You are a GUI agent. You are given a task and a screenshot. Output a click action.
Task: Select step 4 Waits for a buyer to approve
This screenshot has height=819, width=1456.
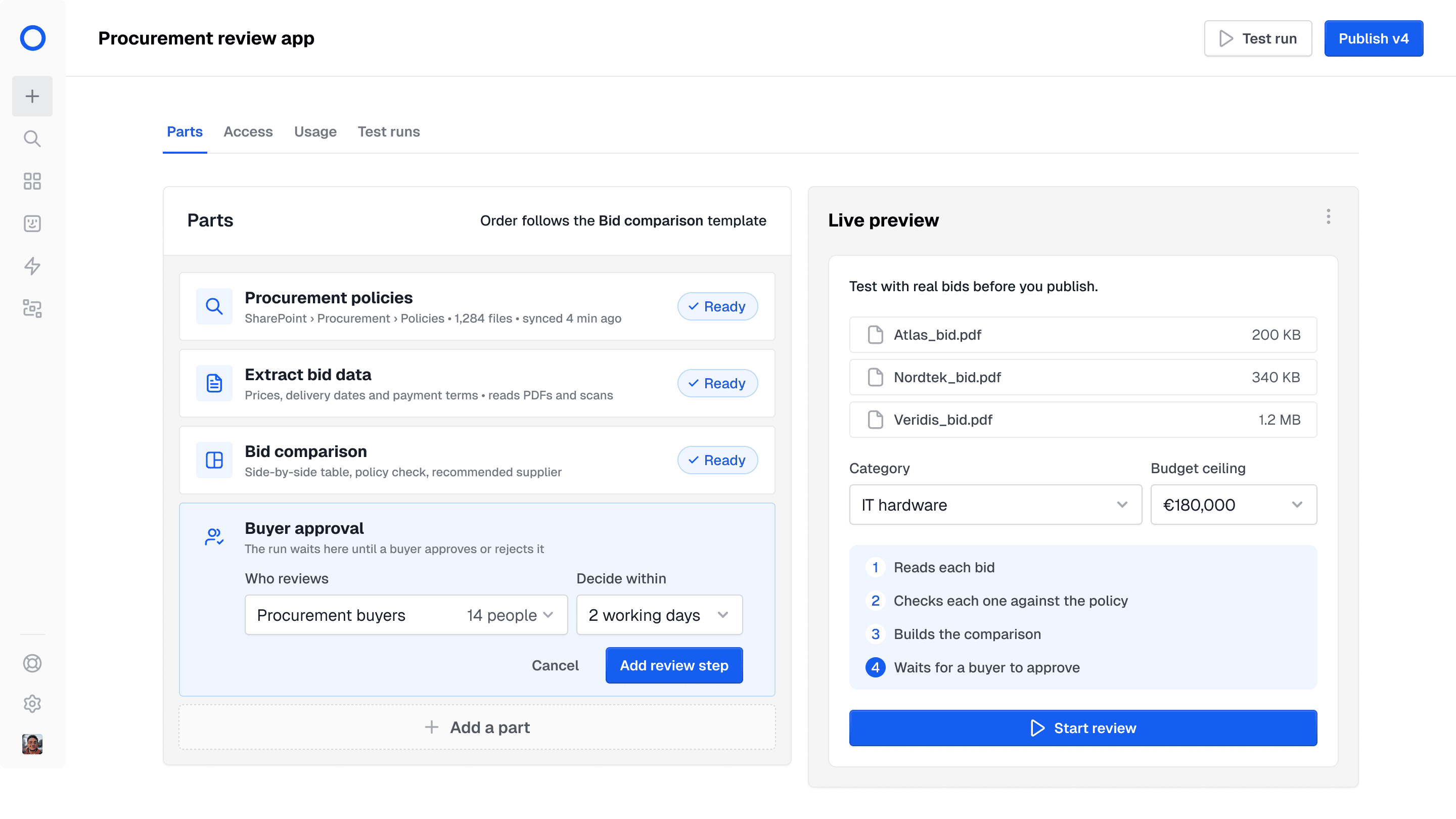click(973, 667)
